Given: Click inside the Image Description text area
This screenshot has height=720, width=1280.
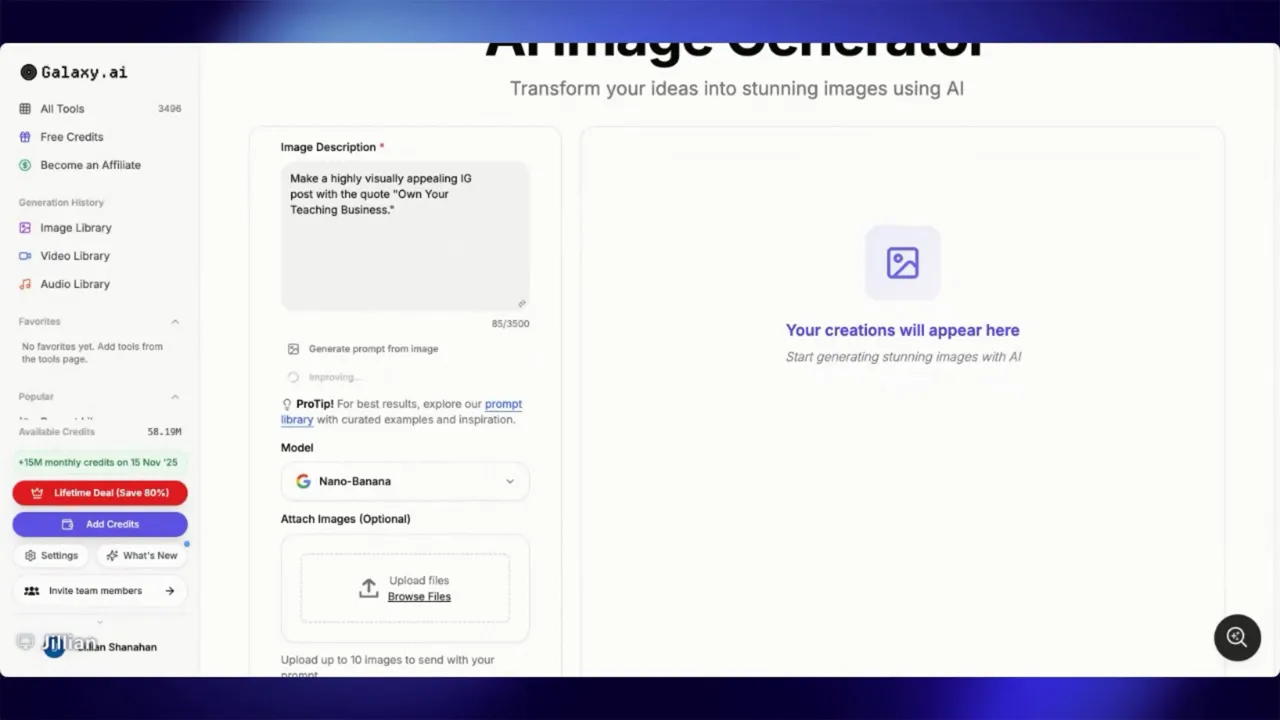Looking at the screenshot, I should point(405,235).
